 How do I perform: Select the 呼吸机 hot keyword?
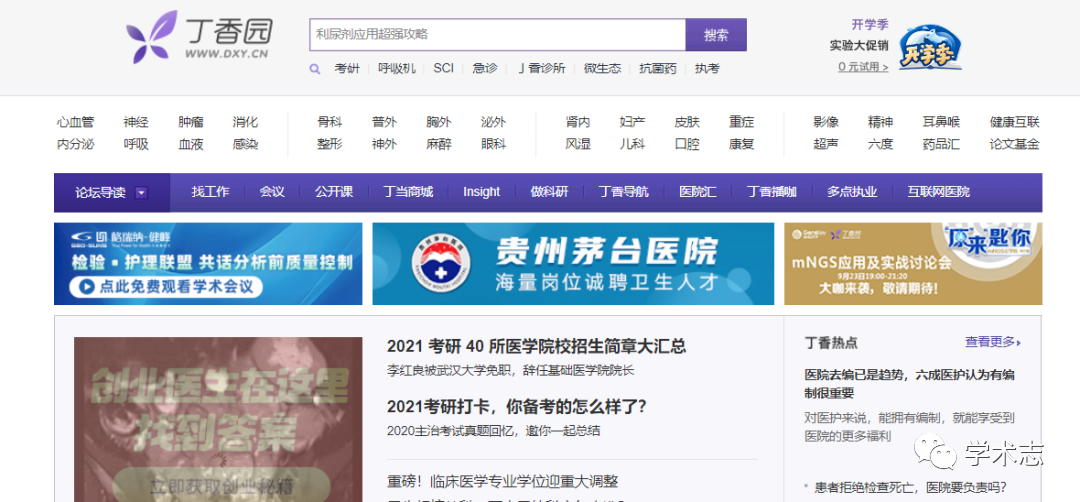click(397, 69)
